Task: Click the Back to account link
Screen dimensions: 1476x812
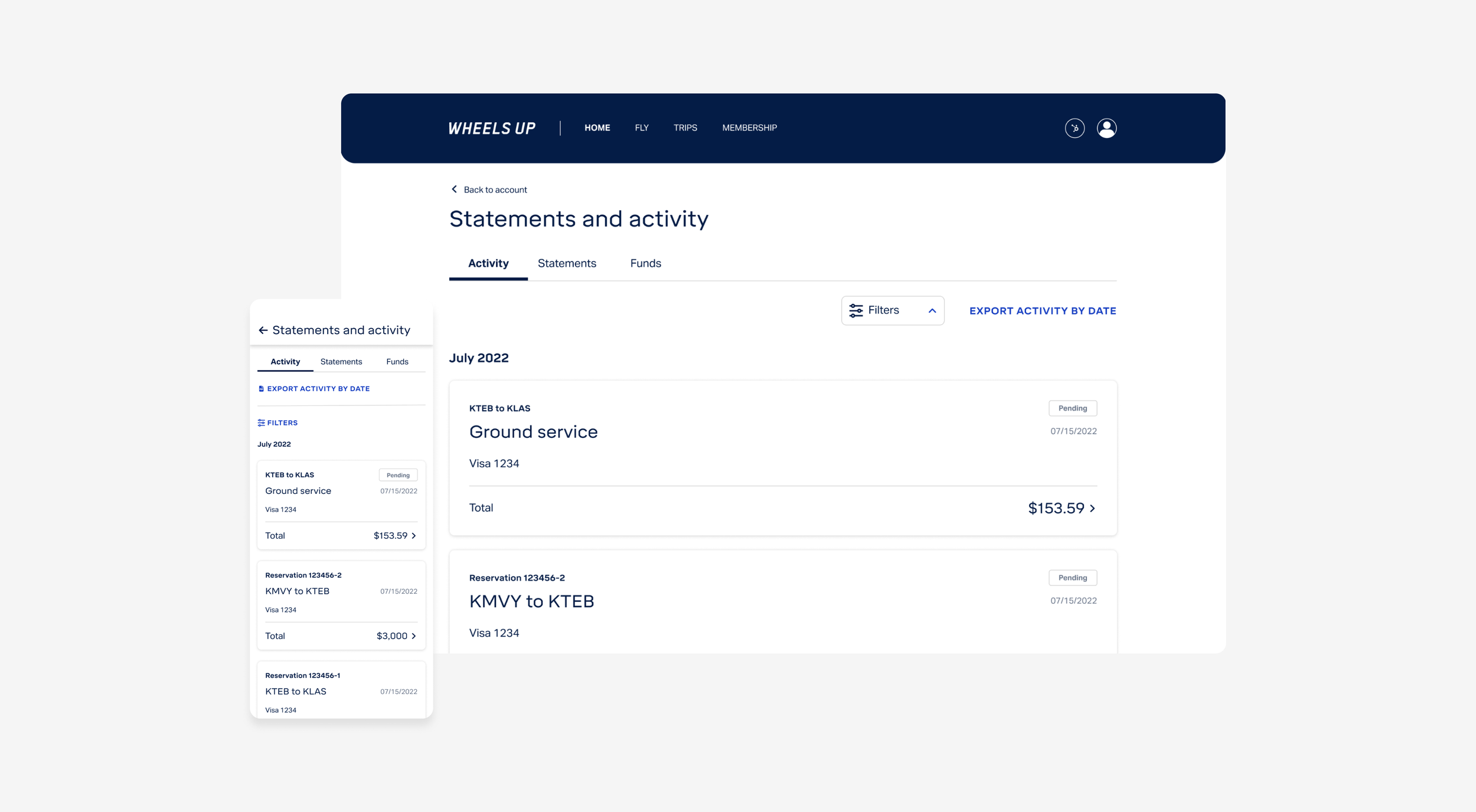Action: click(495, 190)
